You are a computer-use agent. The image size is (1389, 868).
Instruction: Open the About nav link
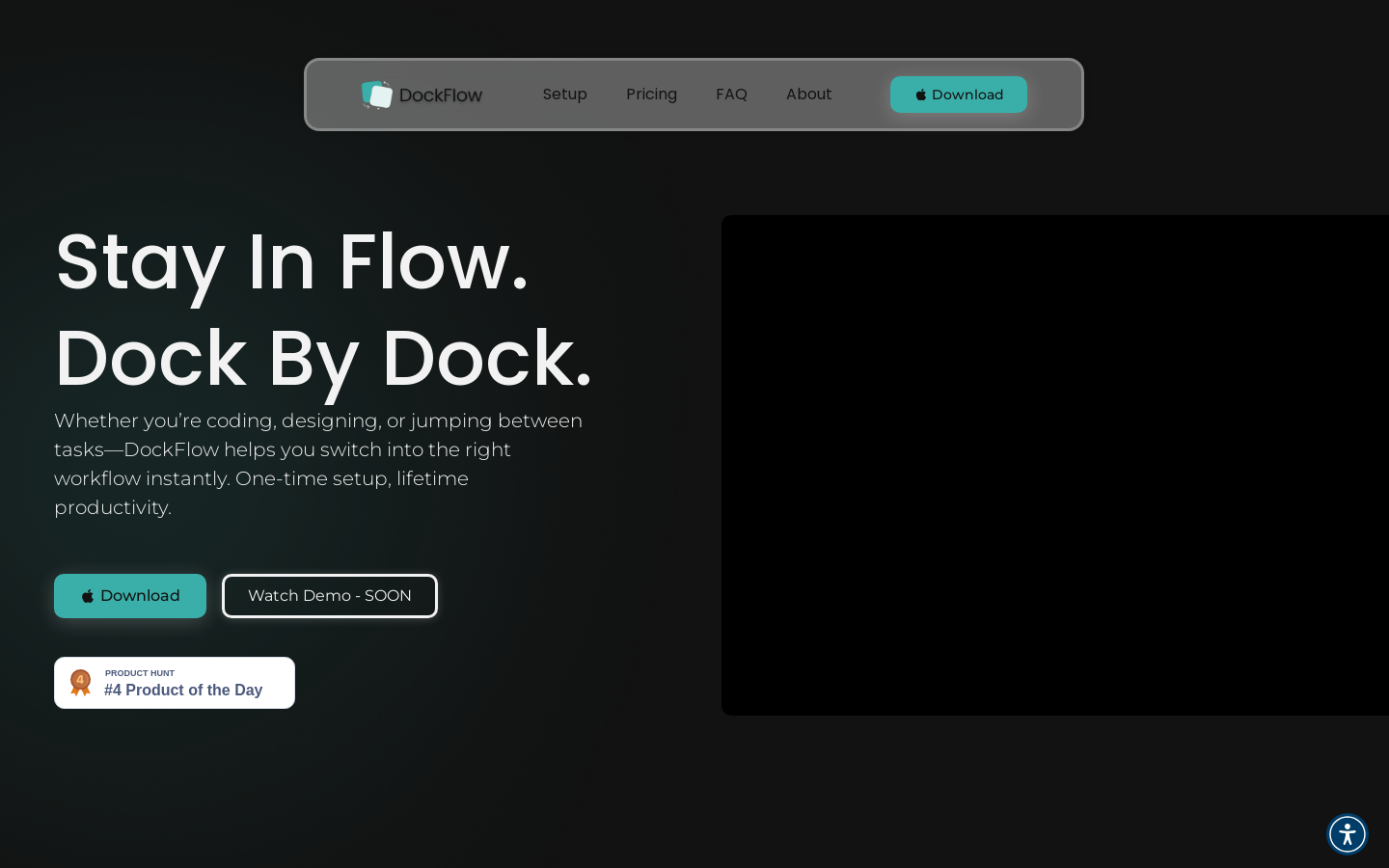click(808, 95)
